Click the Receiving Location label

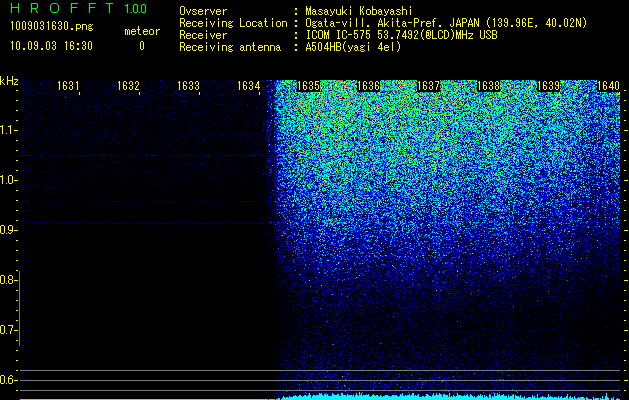[x=233, y=23]
